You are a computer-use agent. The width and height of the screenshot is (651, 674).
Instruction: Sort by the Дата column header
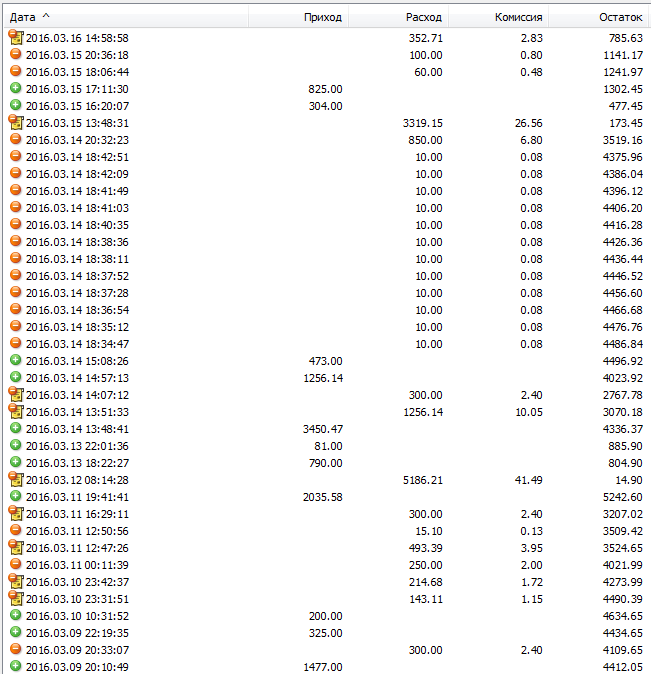point(126,17)
